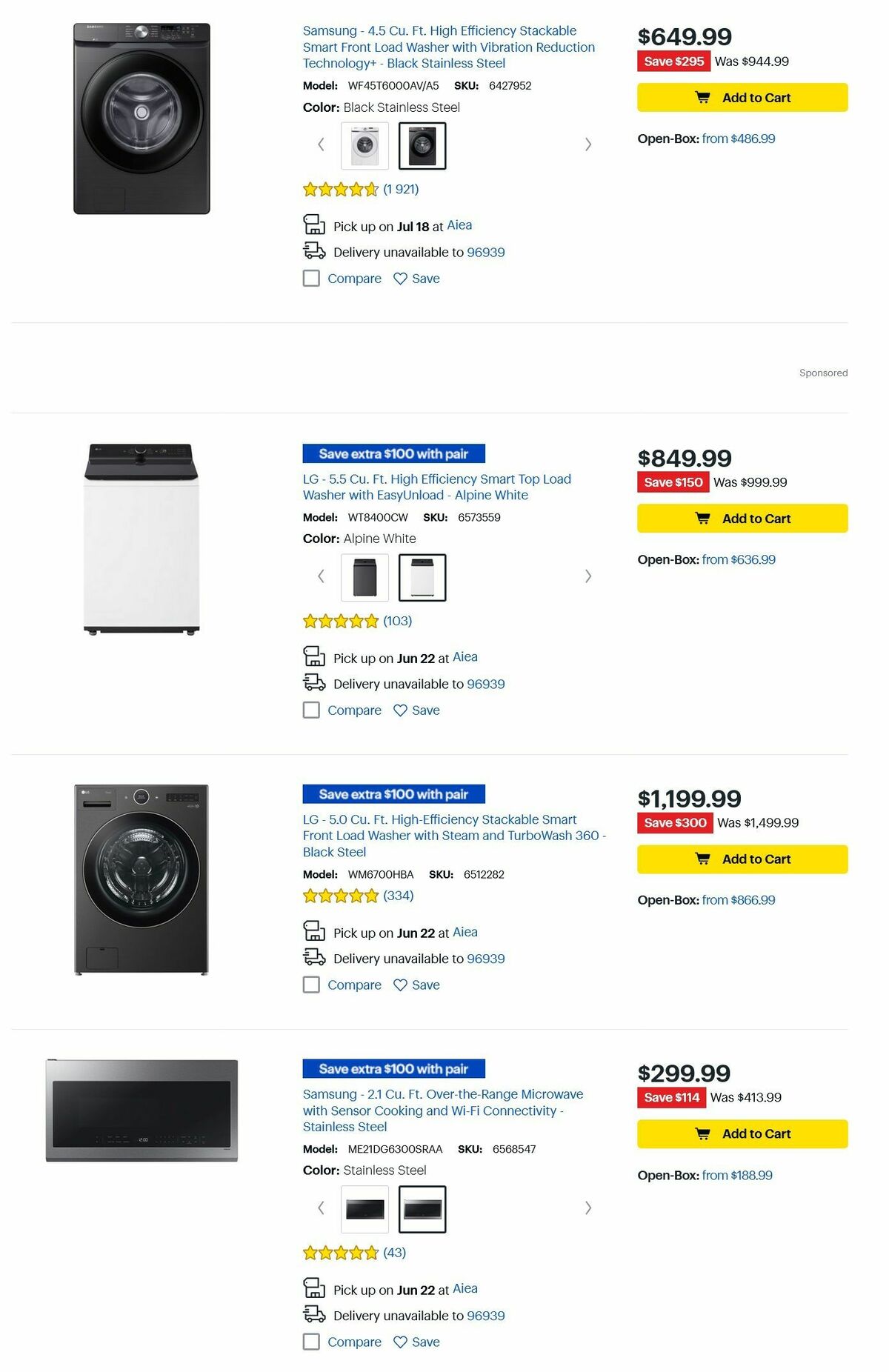
Task: Click the delivery truck icon under the Samsung washer
Action: point(314,252)
